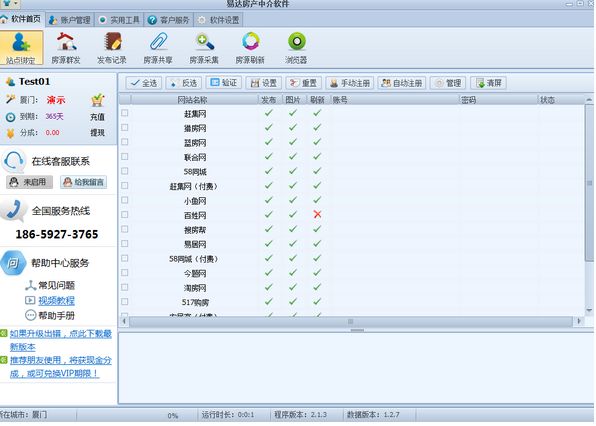Screen dimensions: 596x426
Task: Click the 验证 verify toolbar button
Action: [x=224, y=82]
